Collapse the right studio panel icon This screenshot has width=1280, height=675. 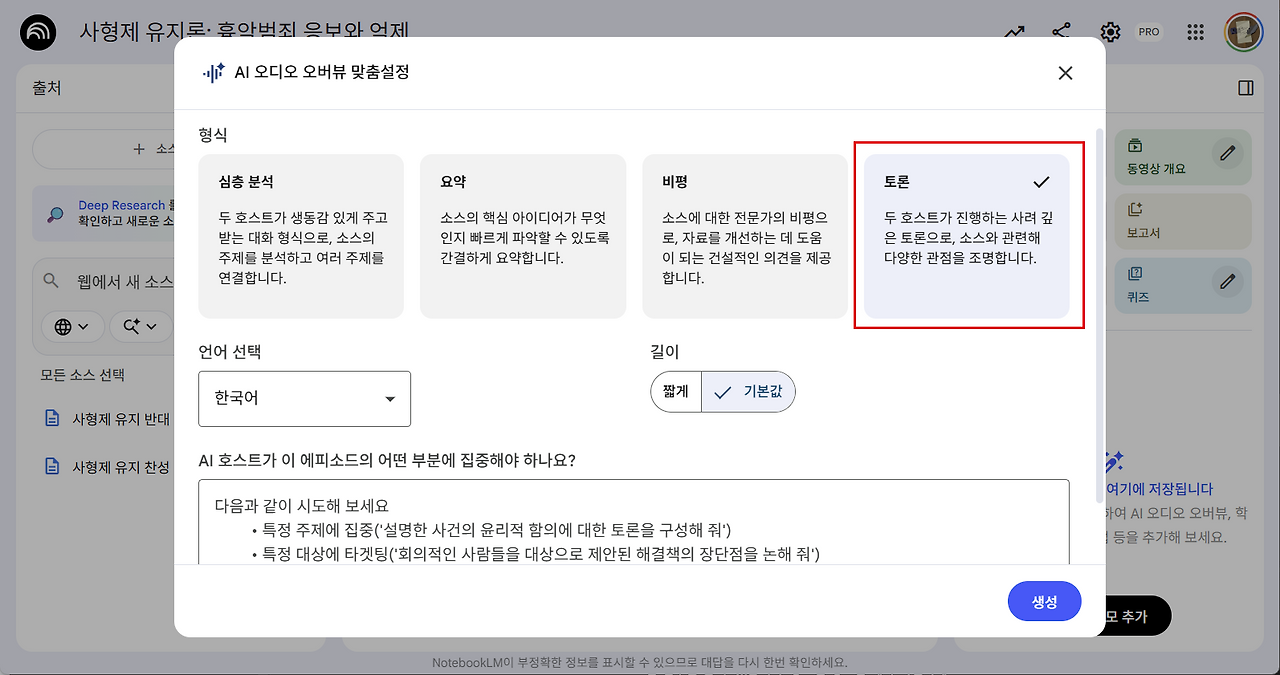click(1245, 88)
